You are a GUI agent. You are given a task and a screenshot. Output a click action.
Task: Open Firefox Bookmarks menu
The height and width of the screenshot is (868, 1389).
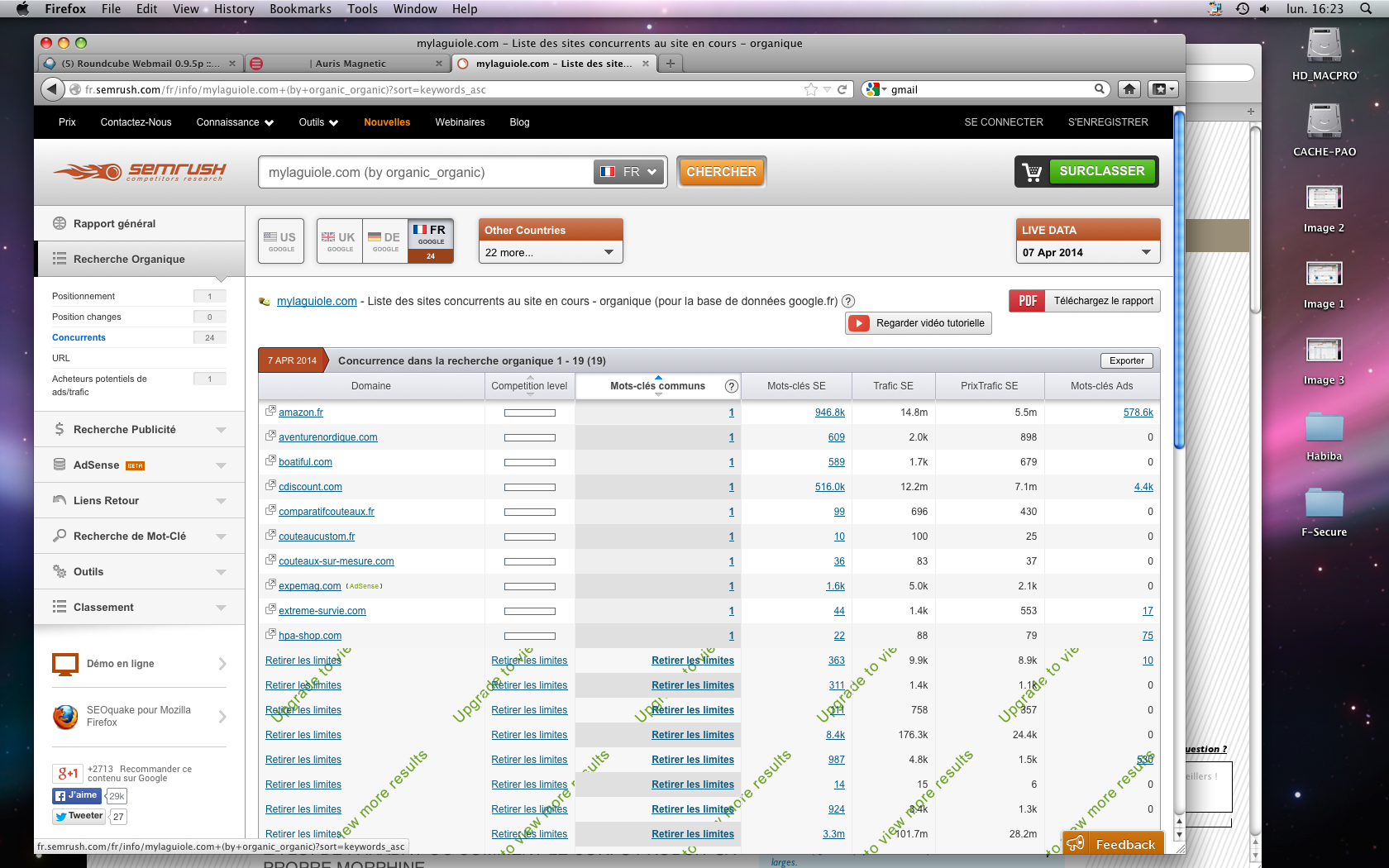tap(300, 9)
